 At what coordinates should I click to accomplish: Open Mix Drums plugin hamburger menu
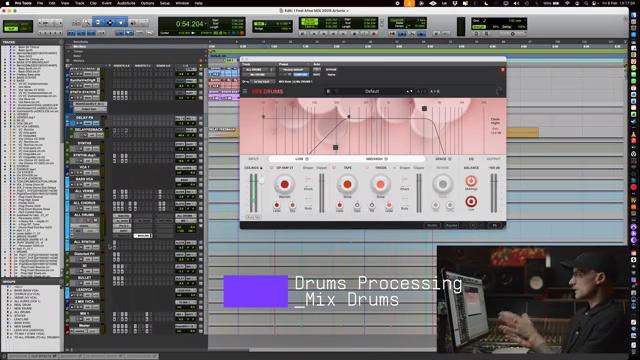(245, 91)
